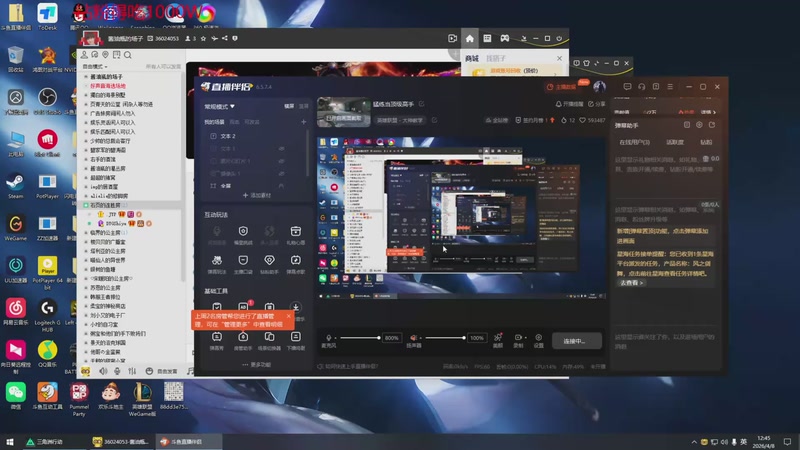800x450 pixels.
Task: Open 主播数据 button in title bar
Action: [x=561, y=87]
